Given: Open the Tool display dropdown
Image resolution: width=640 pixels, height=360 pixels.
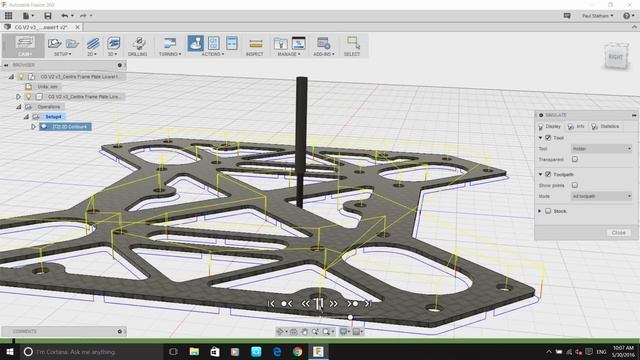Looking at the screenshot, I should [602, 149].
